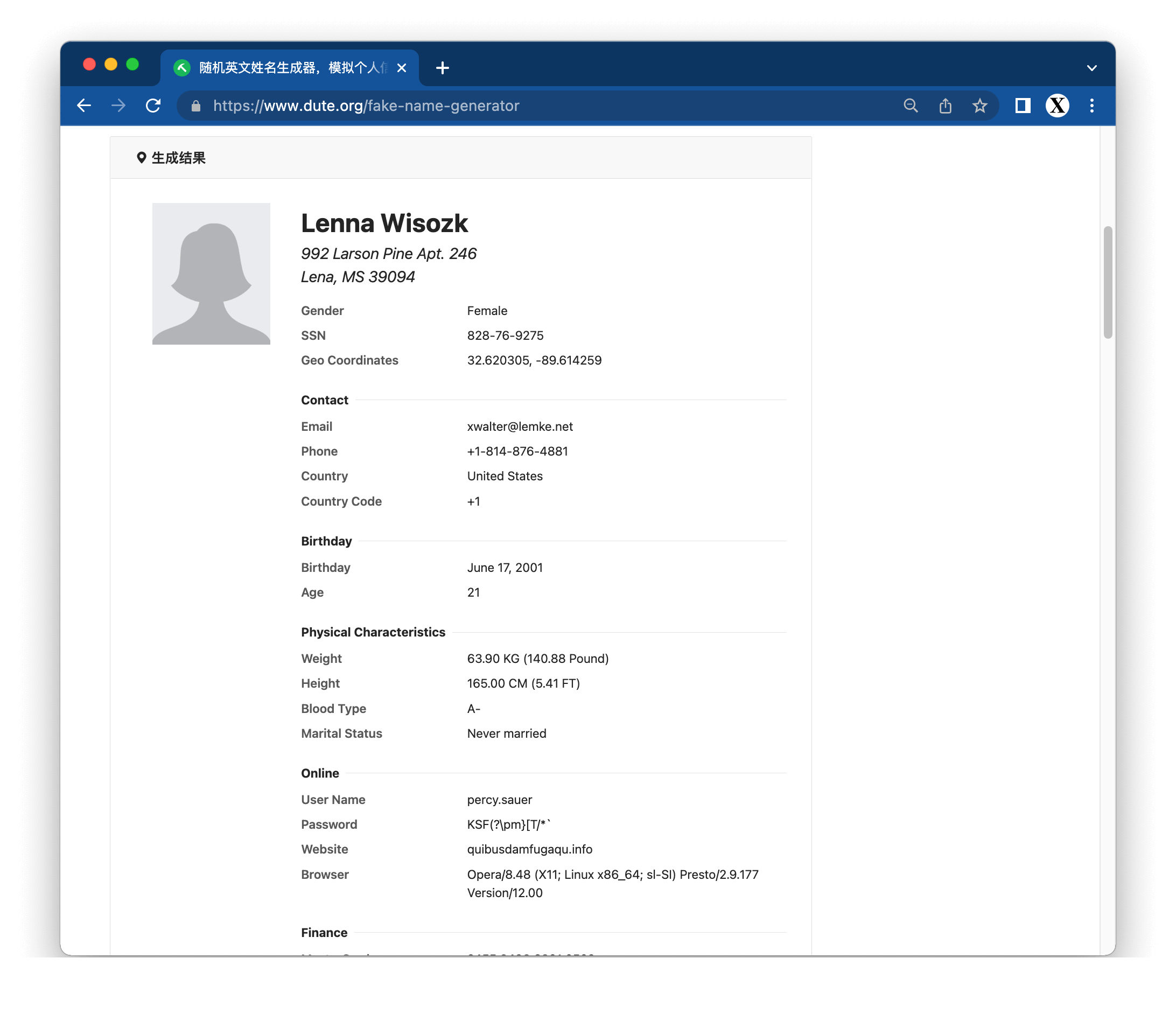This screenshot has width=1176, height=1035.
Task: Toggle the browser side panel
Action: (1023, 106)
